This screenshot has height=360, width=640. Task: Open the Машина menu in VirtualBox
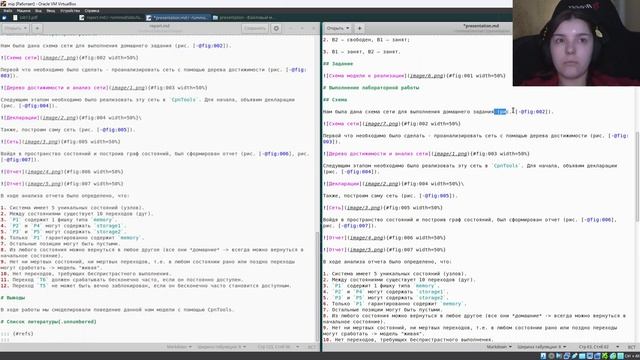(24, 11)
